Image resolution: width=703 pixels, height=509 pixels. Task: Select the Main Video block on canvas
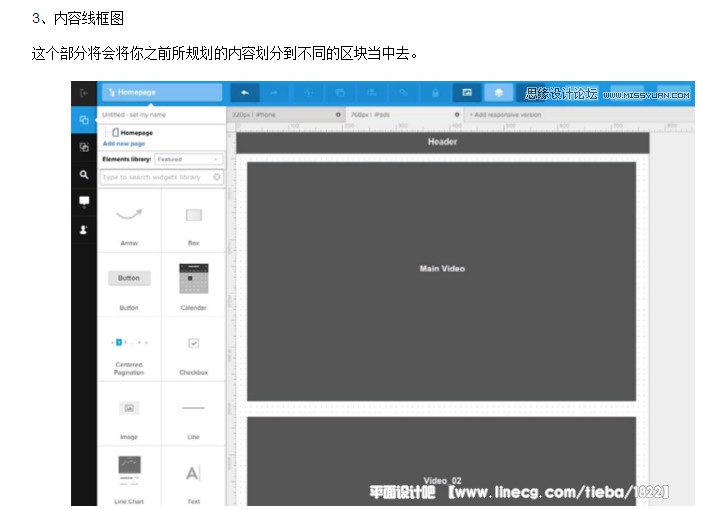[442, 281]
